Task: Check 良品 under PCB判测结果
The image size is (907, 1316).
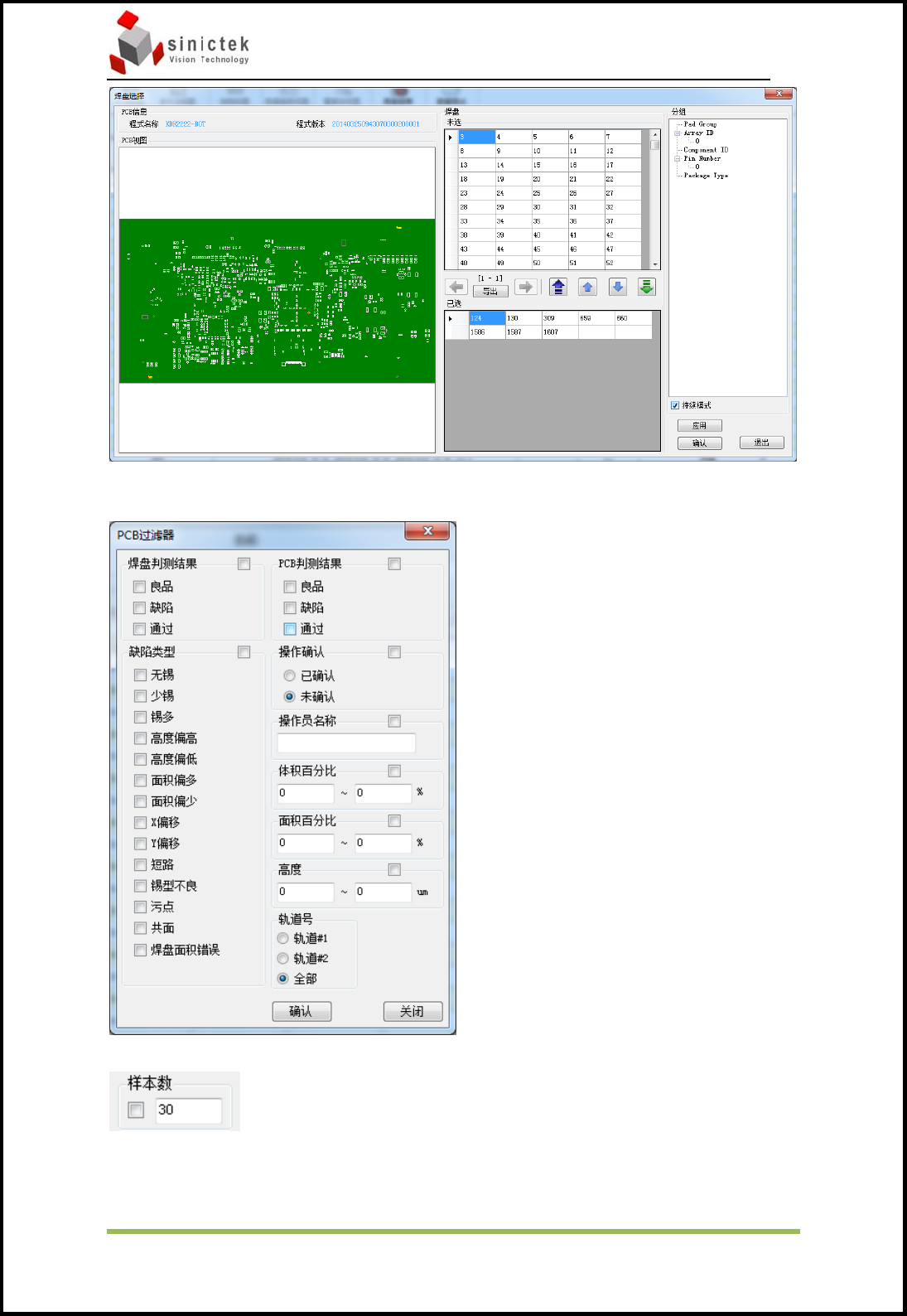Action: point(290,587)
